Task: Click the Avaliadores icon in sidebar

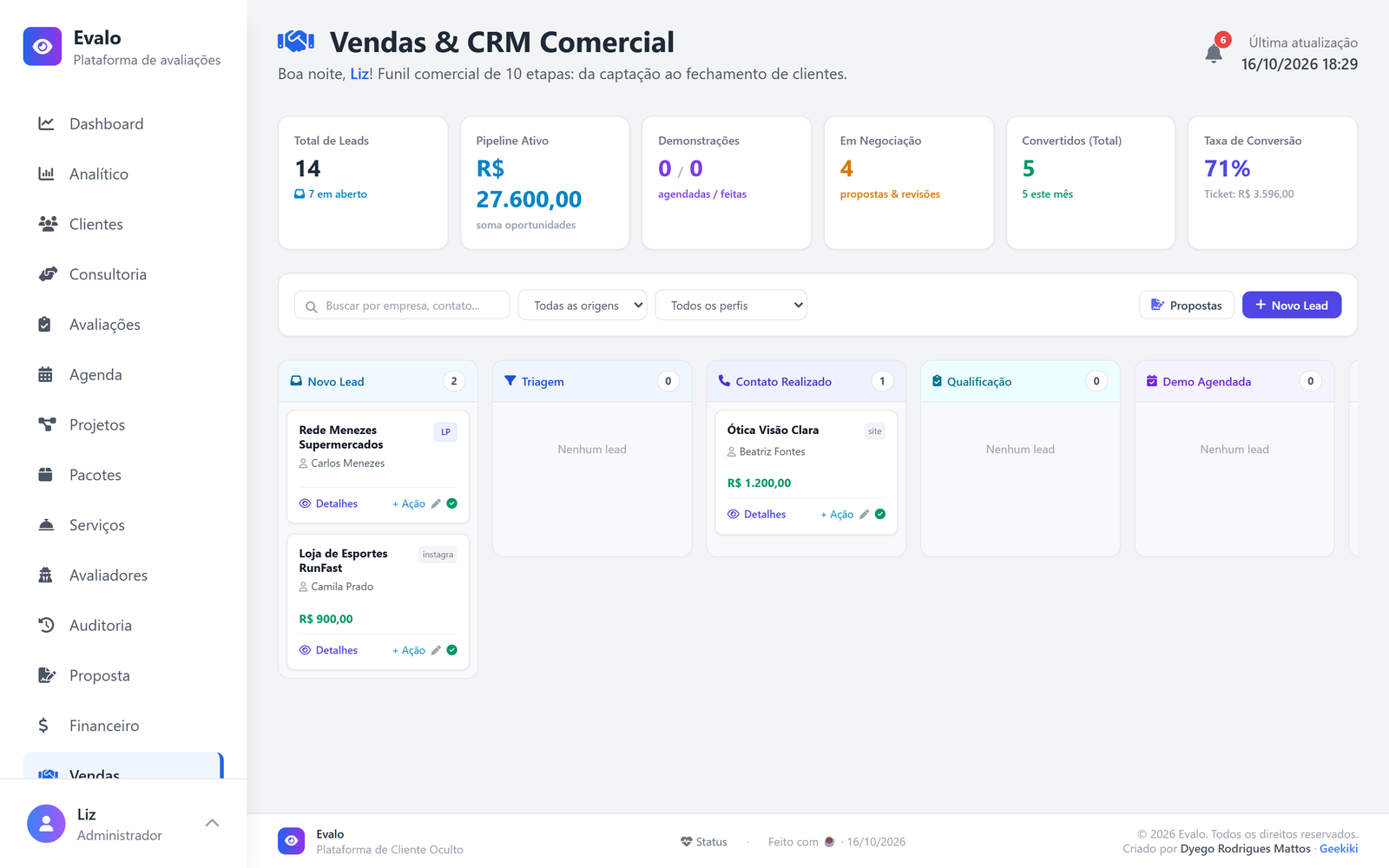Action: (46, 575)
